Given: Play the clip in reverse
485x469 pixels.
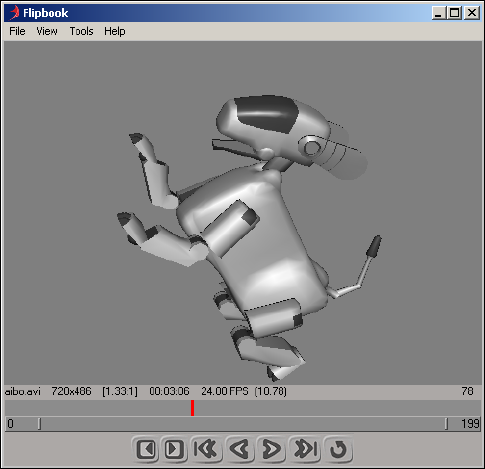Looking at the screenshot, I should coord(239,449).
